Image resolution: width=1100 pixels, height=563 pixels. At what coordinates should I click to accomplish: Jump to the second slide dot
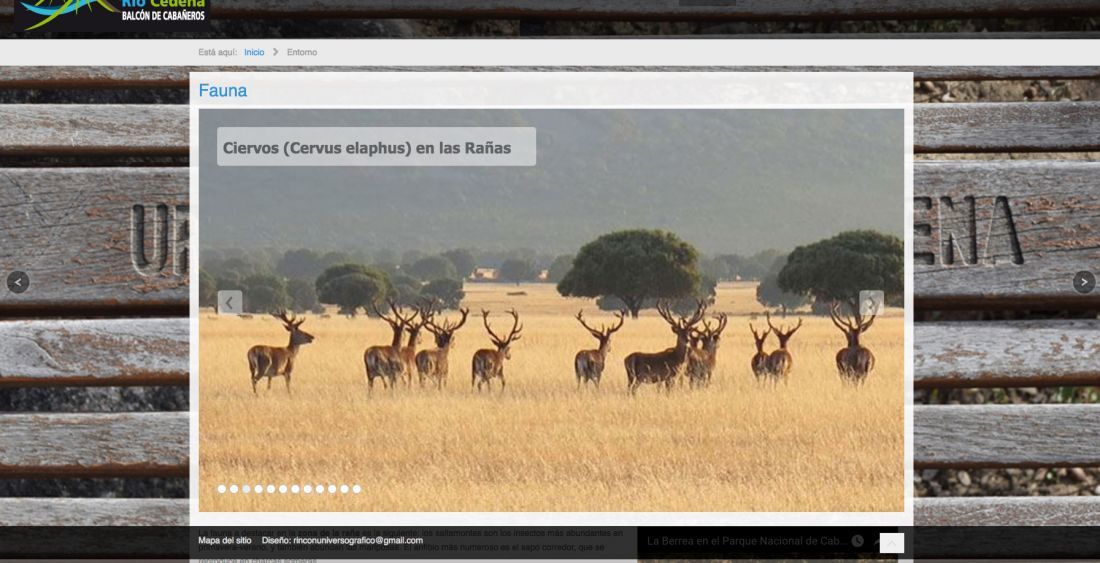tap(234, 489)
